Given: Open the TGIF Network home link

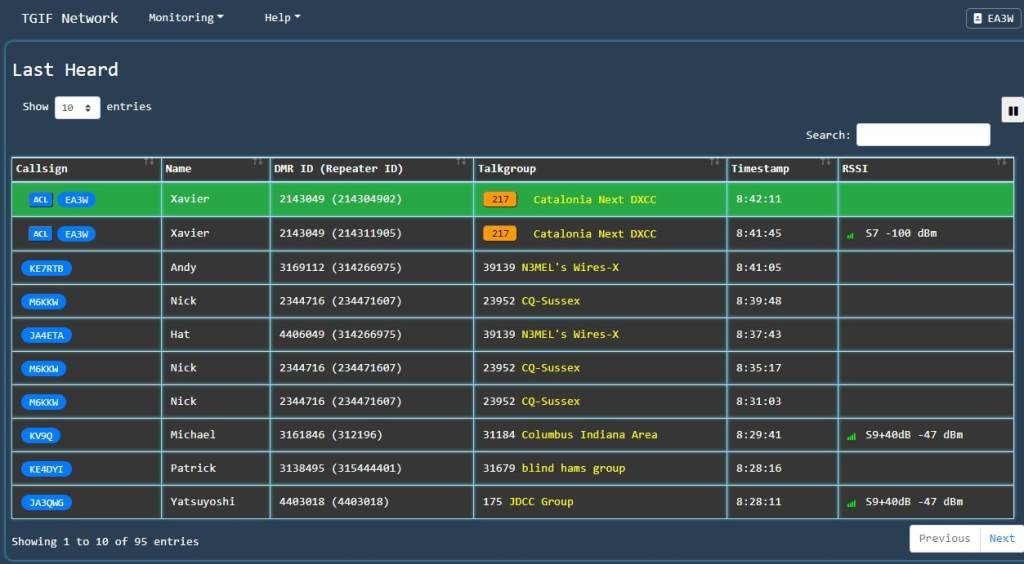Looking at the screenshot, I should (70, 18).
